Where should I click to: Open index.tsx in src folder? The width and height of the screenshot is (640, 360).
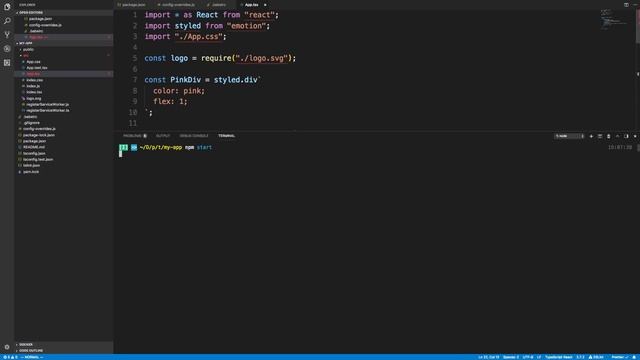click(x=34, y=92)
